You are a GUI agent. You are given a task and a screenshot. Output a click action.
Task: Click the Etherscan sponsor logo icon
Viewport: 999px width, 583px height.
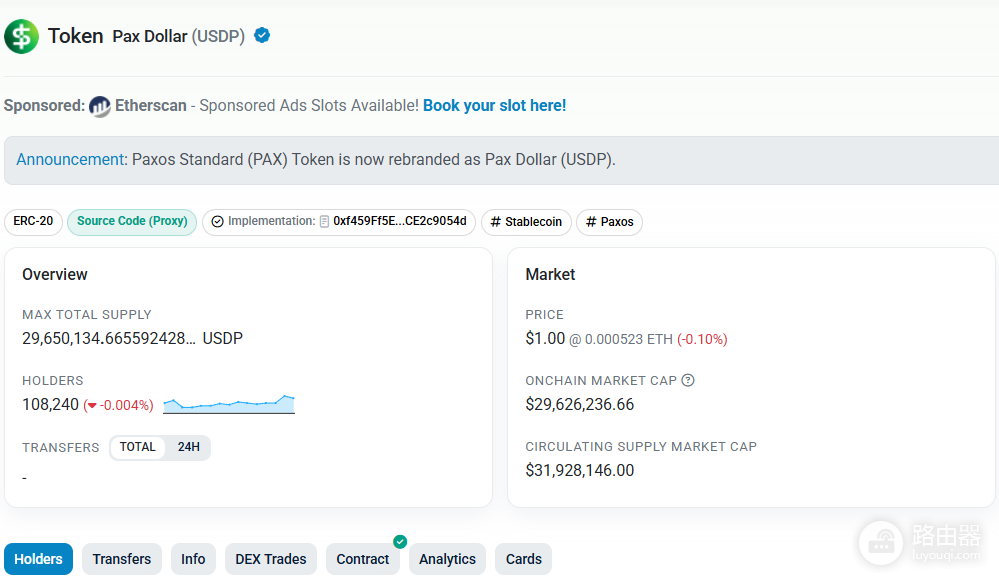tap(99, 106)
